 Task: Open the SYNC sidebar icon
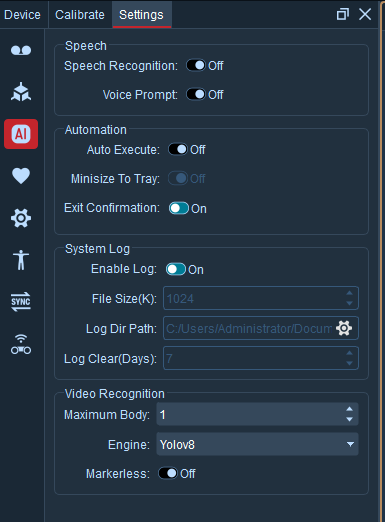(21, 302)
